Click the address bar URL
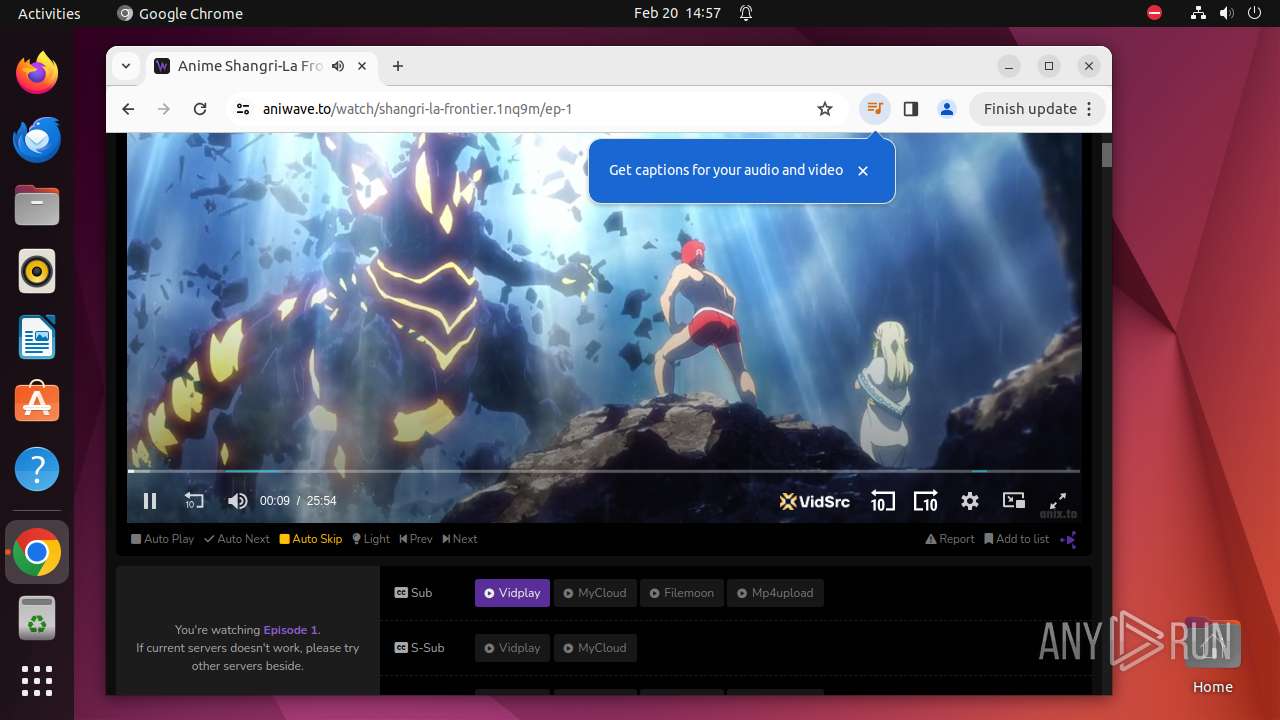The width and height of the screenshot is (1280, 720). [x=417, y=109]
